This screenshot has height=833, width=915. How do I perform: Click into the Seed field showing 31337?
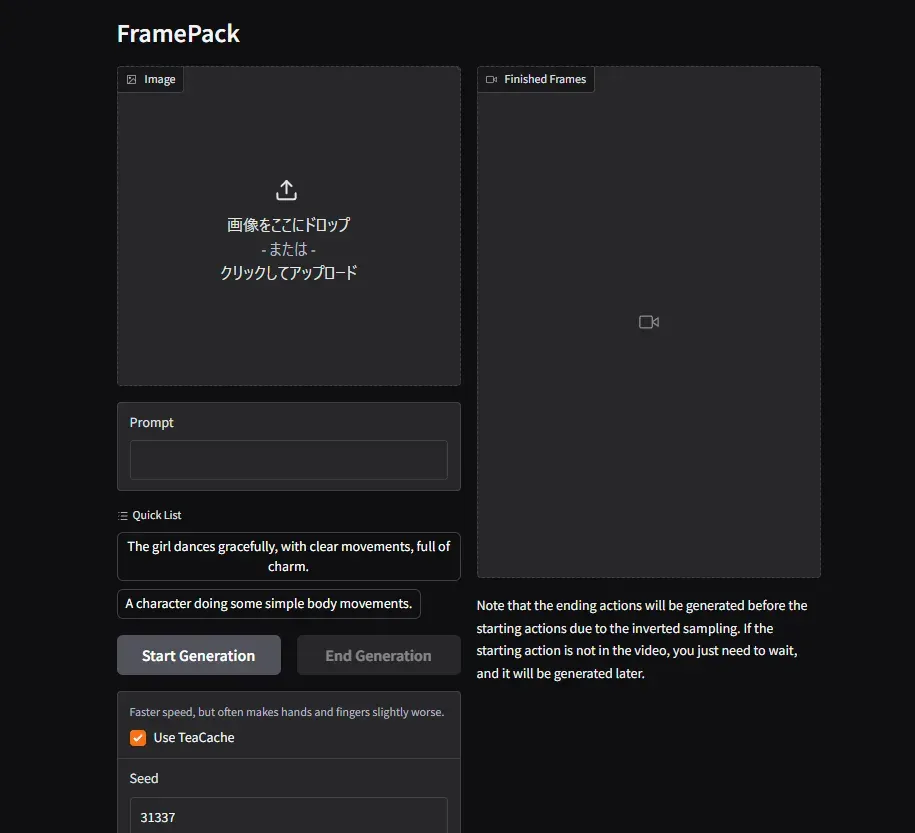[289, 817]
